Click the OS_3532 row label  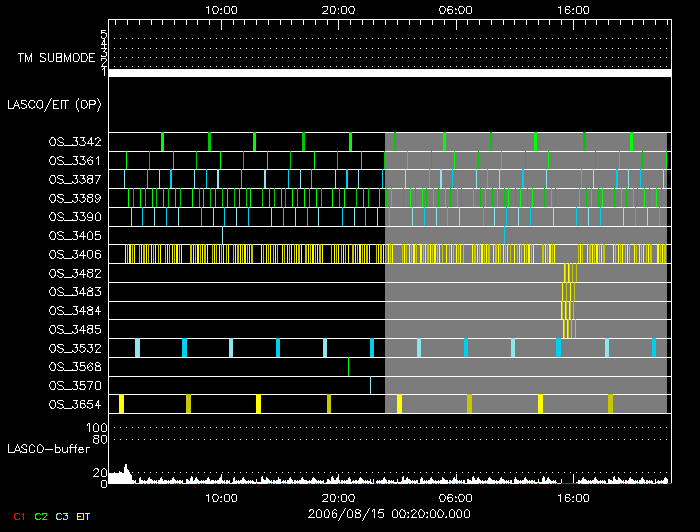75,348
